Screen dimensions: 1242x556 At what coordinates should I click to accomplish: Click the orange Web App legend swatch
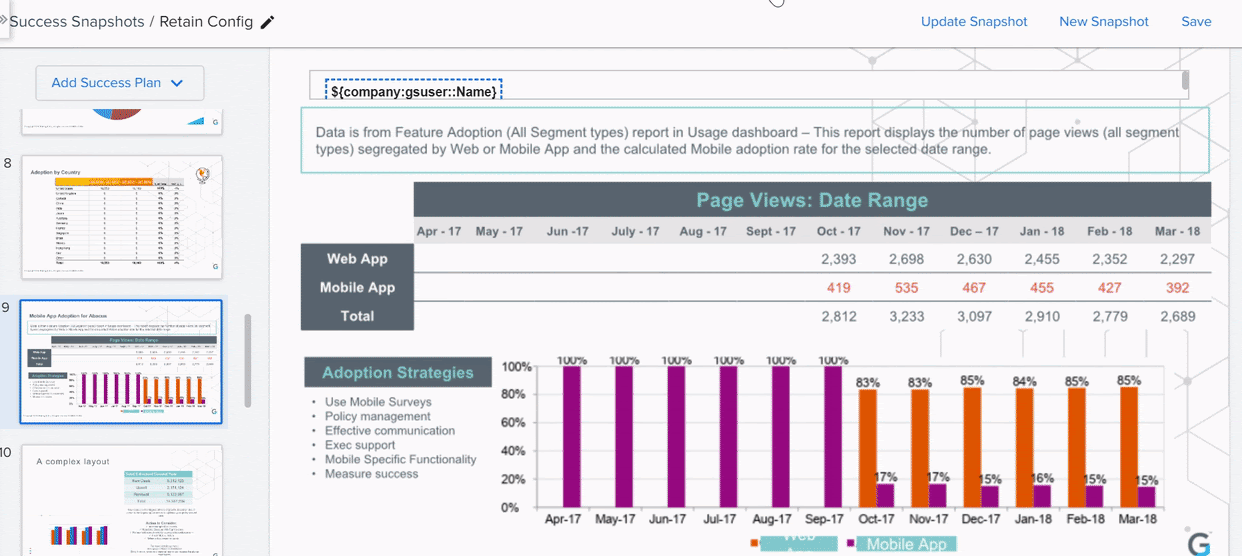754,544
